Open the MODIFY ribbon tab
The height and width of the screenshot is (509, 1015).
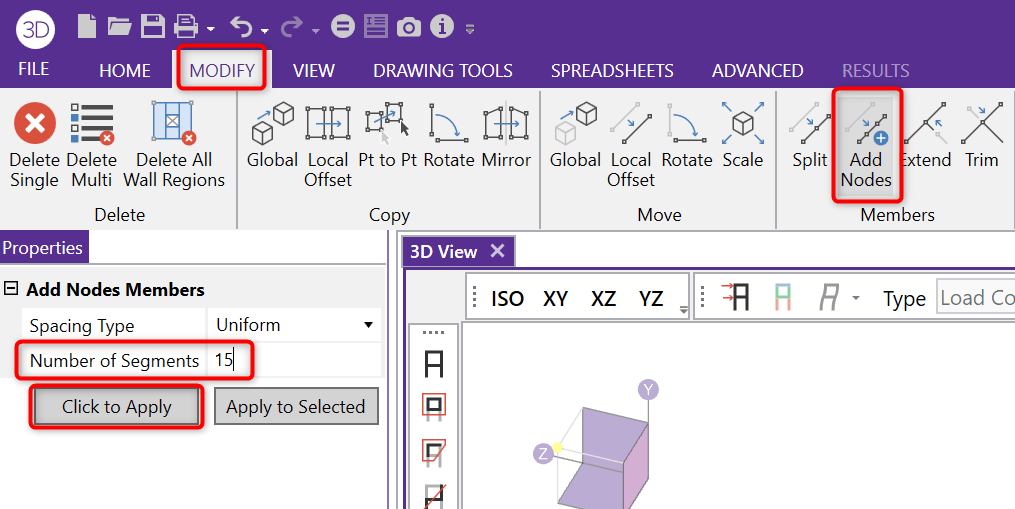[222, 71]
